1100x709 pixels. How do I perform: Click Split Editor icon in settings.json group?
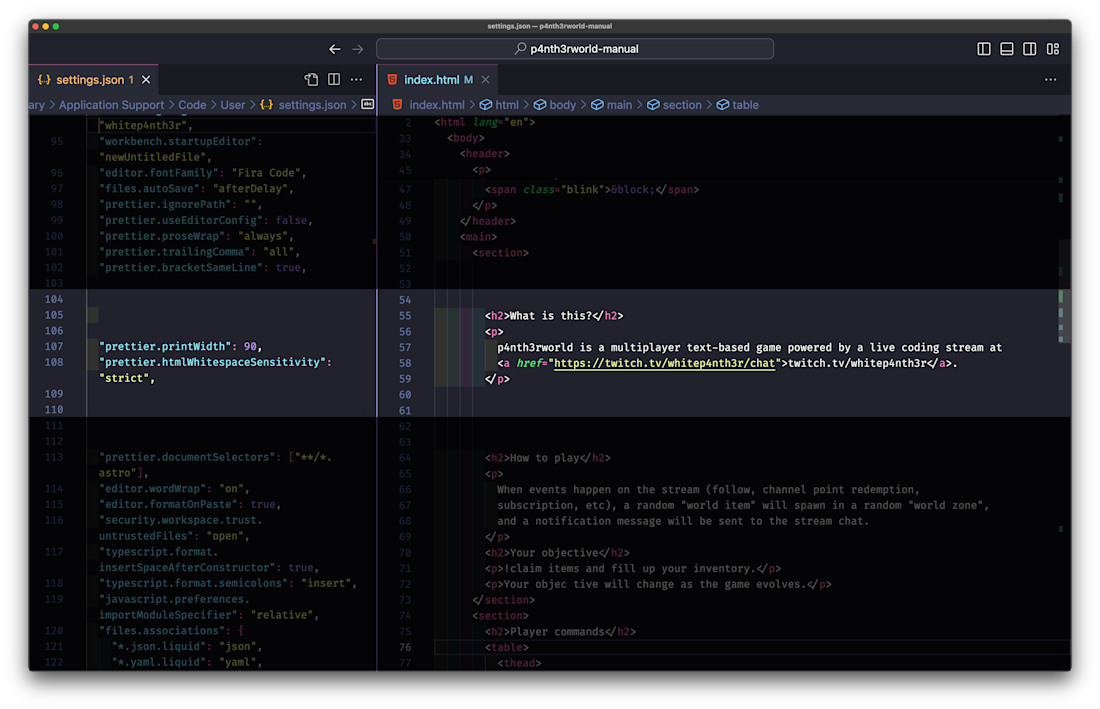point(334,80)
